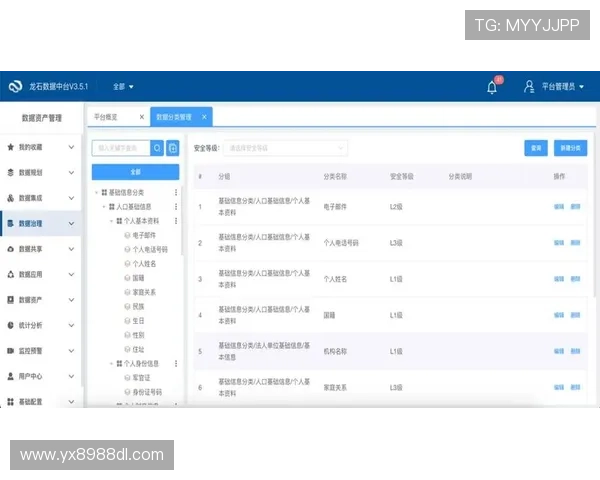The image size is (600, 480).
Task: Collapse the 个人基本资料 tree node
Action: pos(111,221)
